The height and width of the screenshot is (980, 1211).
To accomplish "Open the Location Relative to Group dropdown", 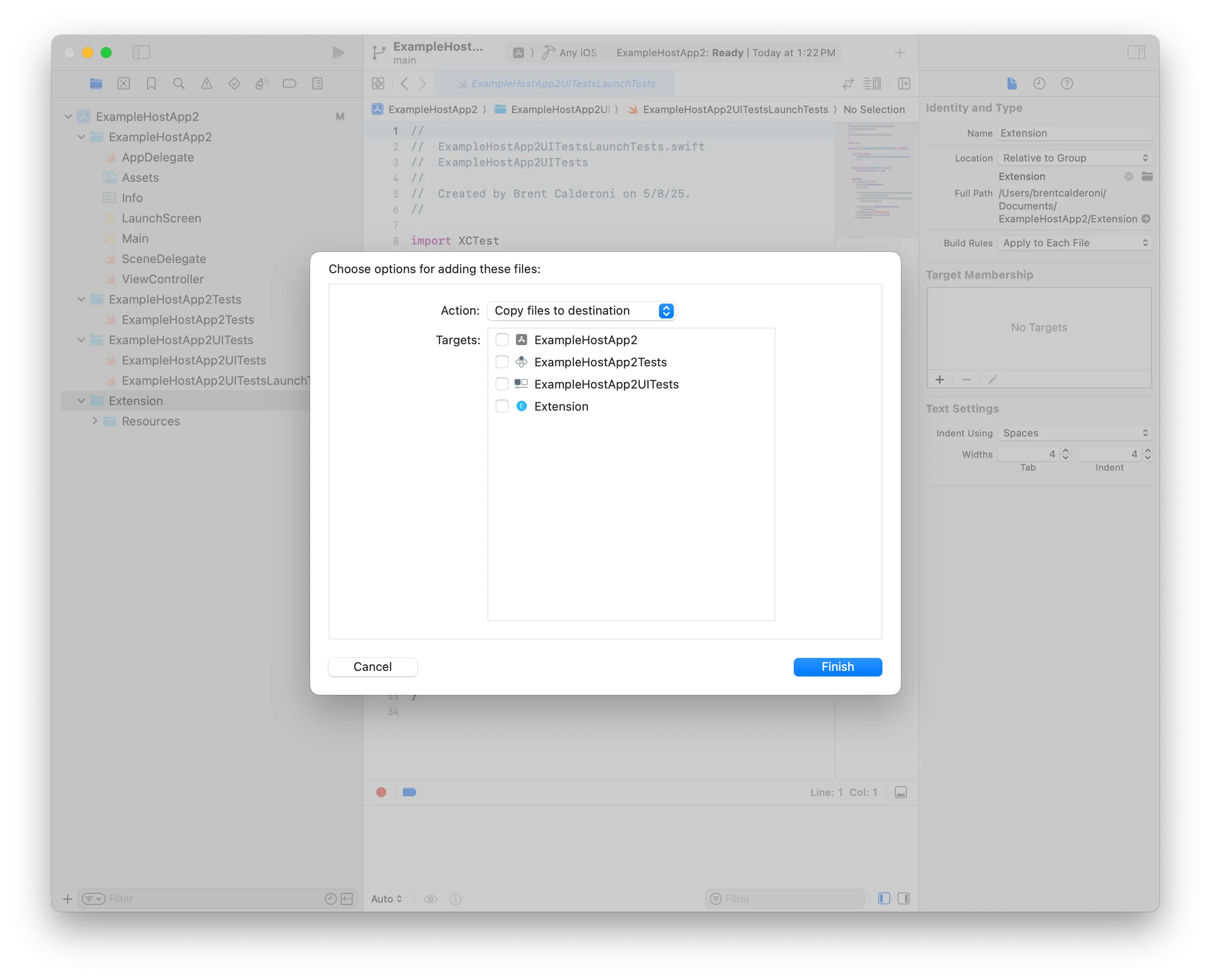I will (x=1074, y=158).
